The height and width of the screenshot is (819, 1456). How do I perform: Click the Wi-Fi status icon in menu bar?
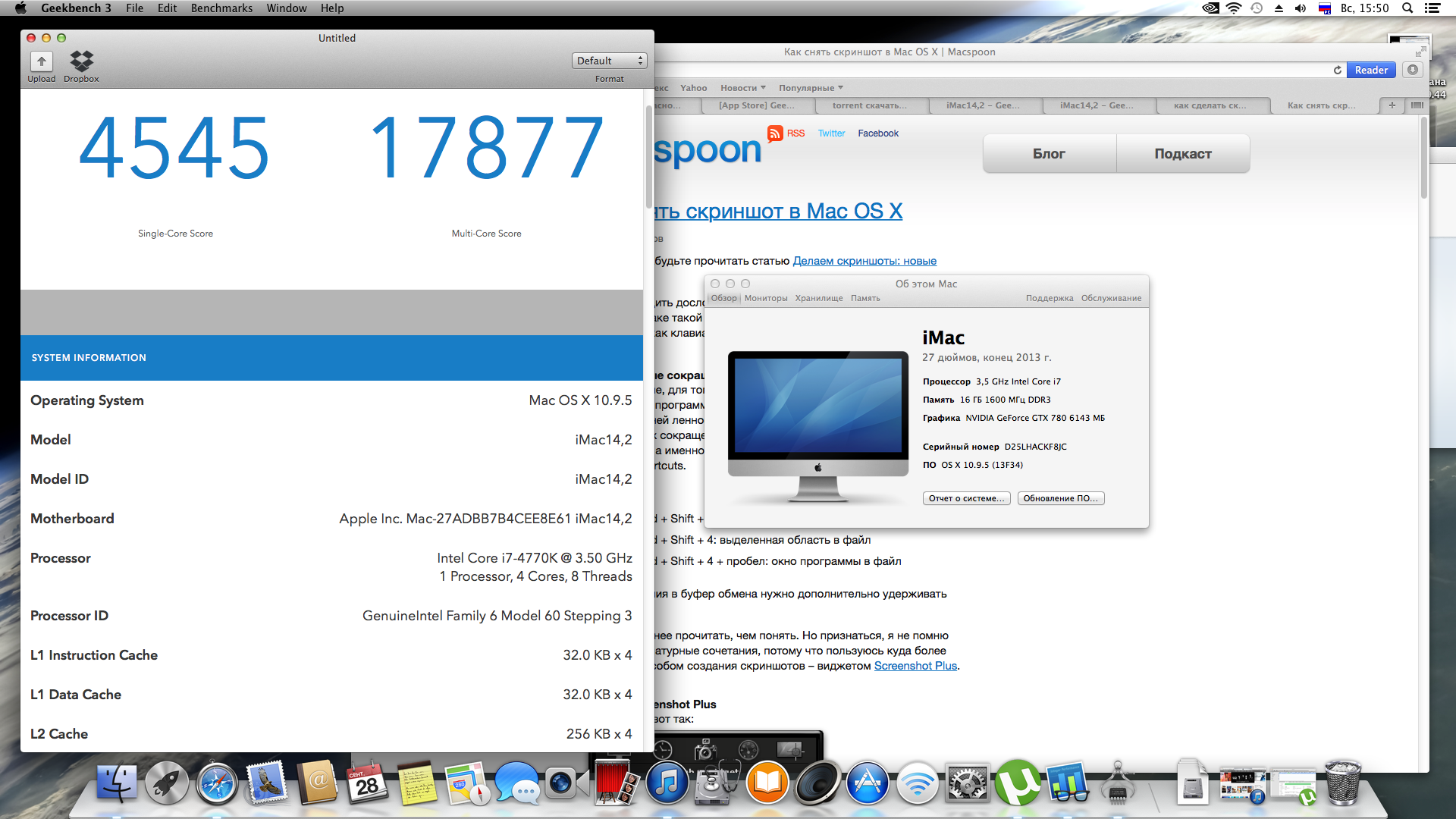pyautogui.click(x=1234, y=8)
